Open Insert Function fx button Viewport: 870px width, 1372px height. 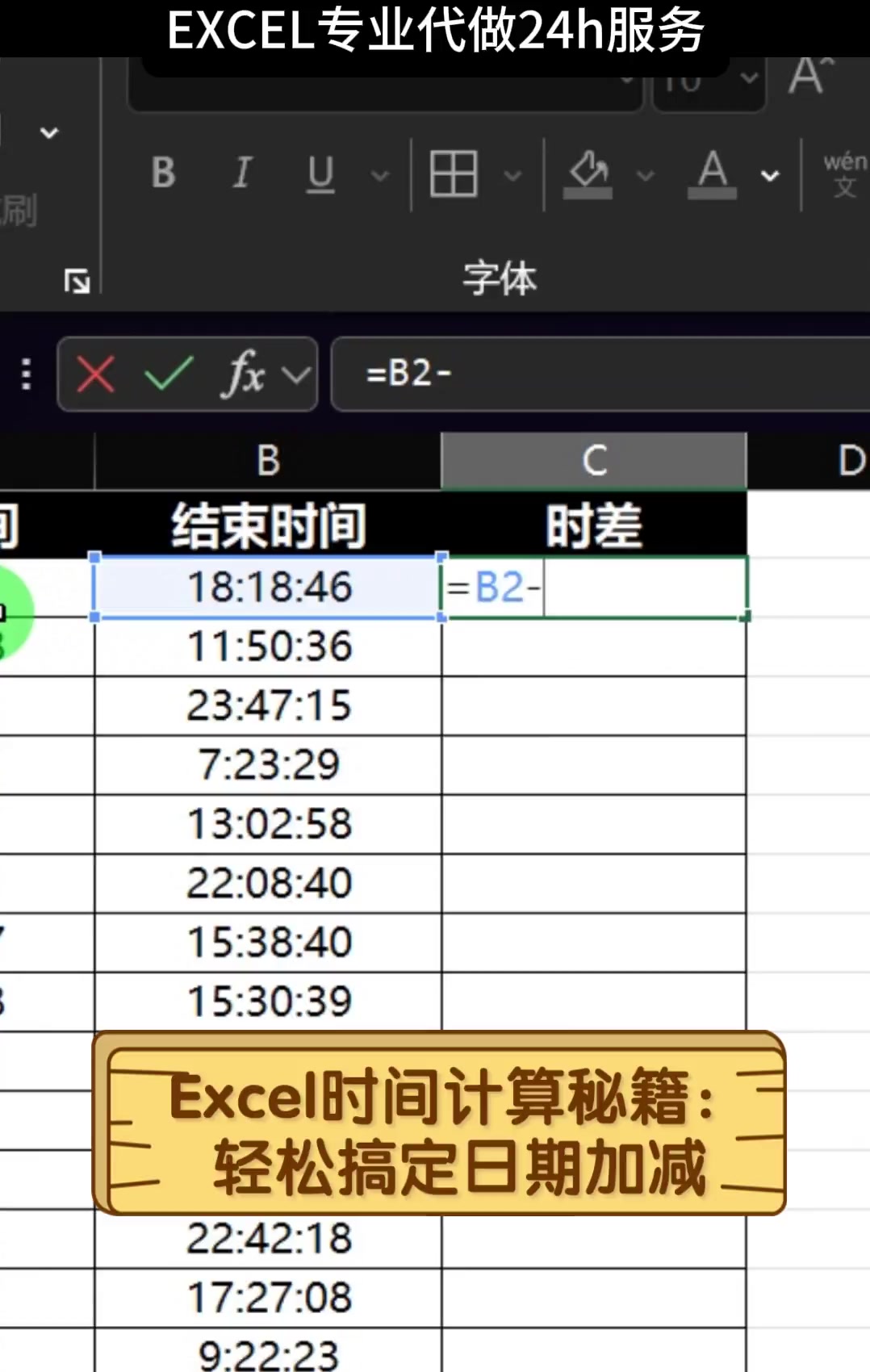click(245, 374)
